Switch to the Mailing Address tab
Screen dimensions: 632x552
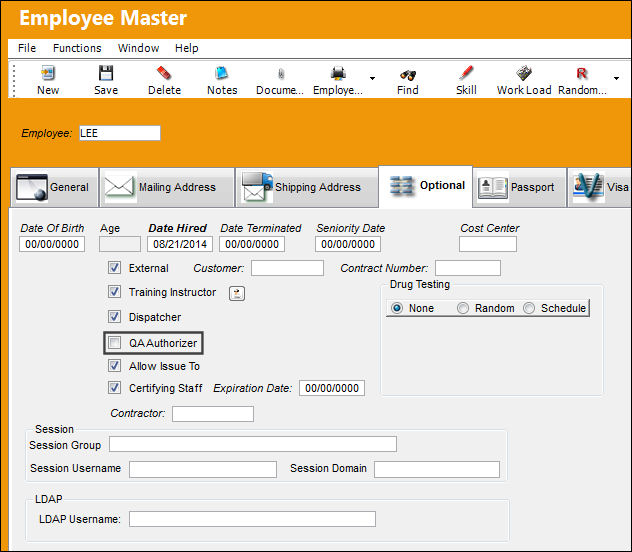click(x=166, y=187)
